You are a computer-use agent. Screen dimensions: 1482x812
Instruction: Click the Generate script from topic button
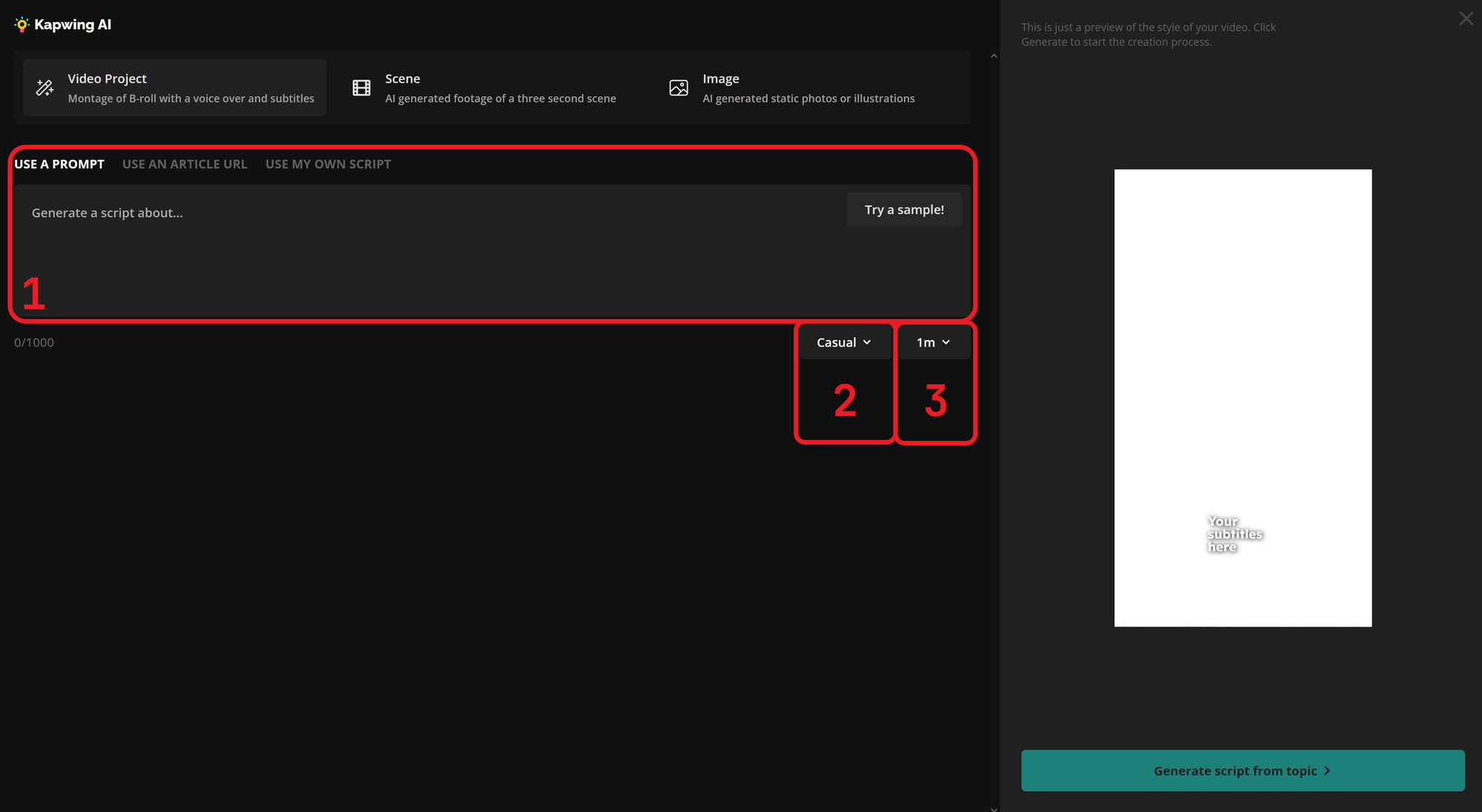[x=1242, y=771]
